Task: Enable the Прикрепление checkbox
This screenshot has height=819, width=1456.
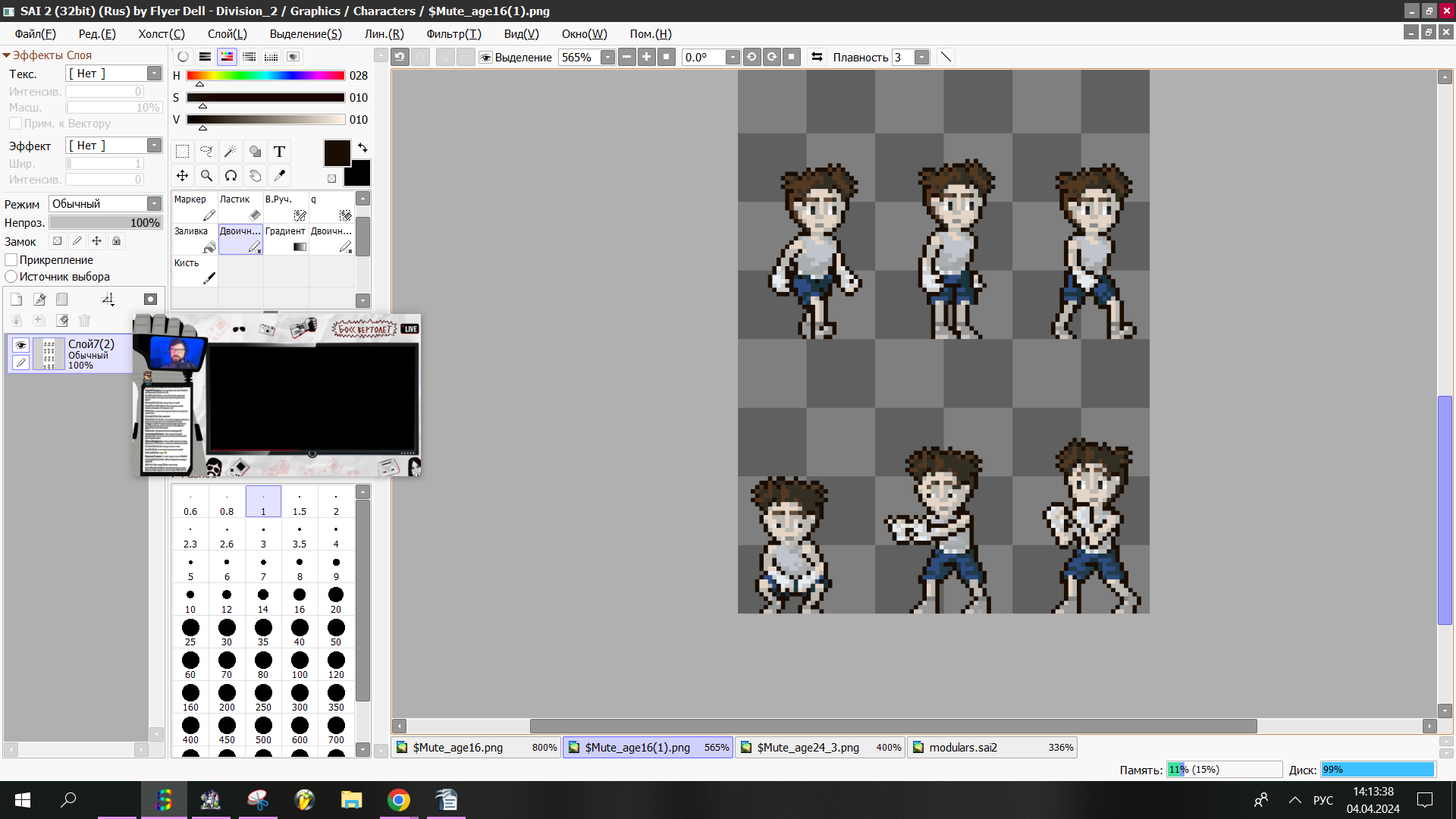Action: coord(11,260)
